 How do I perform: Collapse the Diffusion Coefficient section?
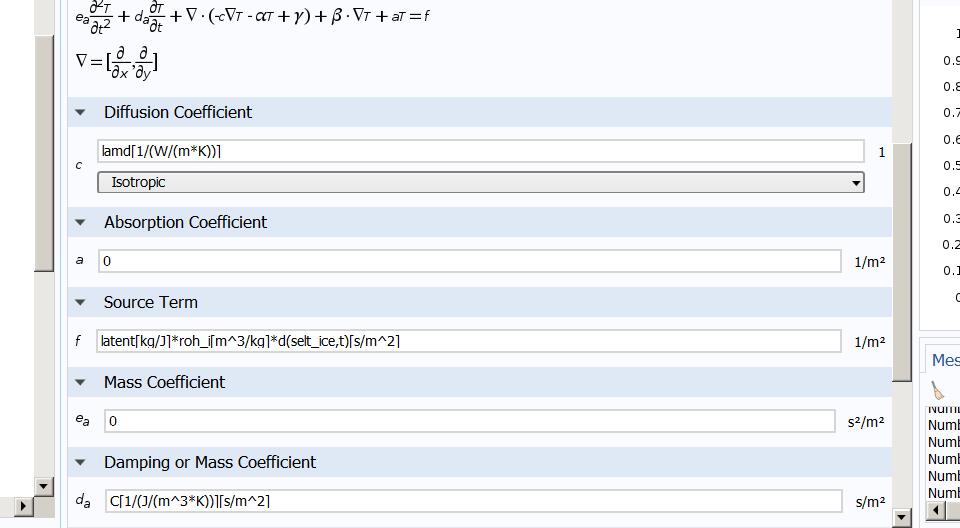pyautogui.click(x=82, y=112)
